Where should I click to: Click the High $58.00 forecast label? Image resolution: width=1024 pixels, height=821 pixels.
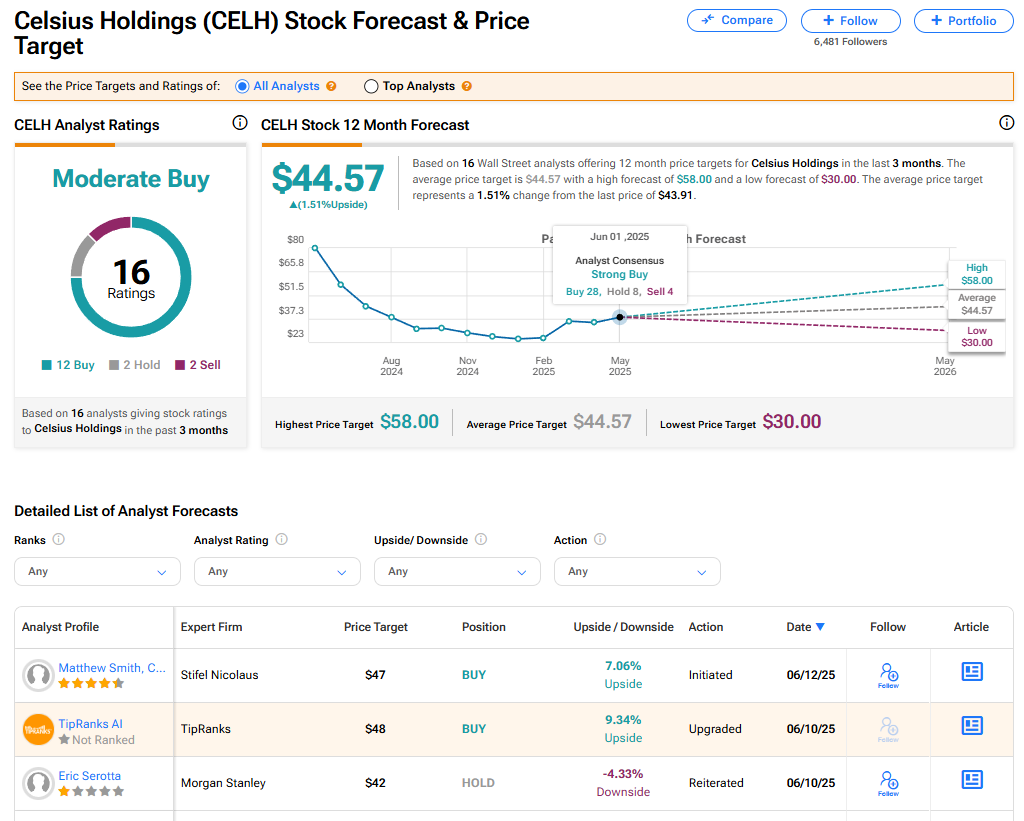[976, 274]
